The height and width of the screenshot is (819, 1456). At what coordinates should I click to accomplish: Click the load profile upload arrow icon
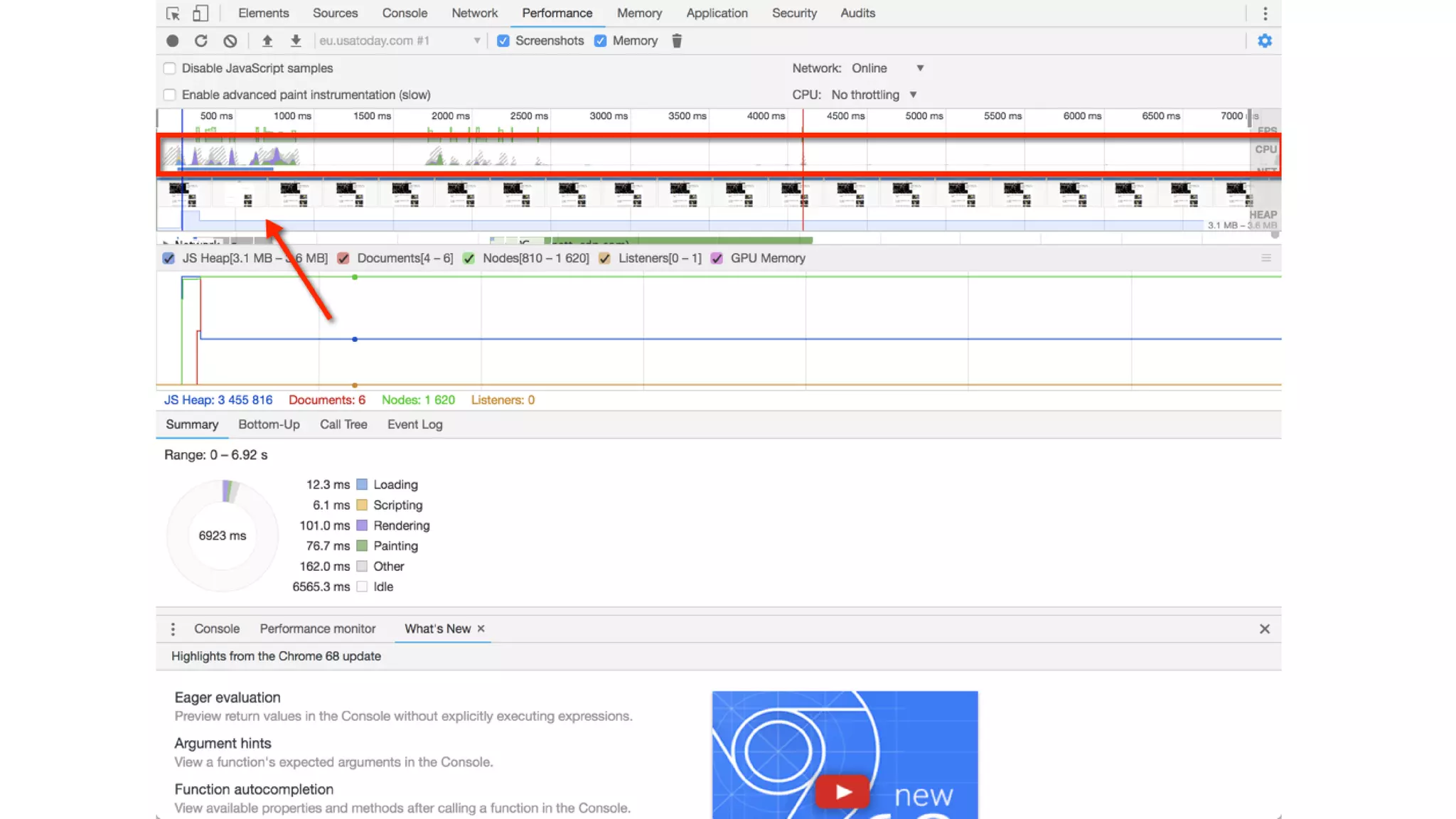[x=267, y=41]
